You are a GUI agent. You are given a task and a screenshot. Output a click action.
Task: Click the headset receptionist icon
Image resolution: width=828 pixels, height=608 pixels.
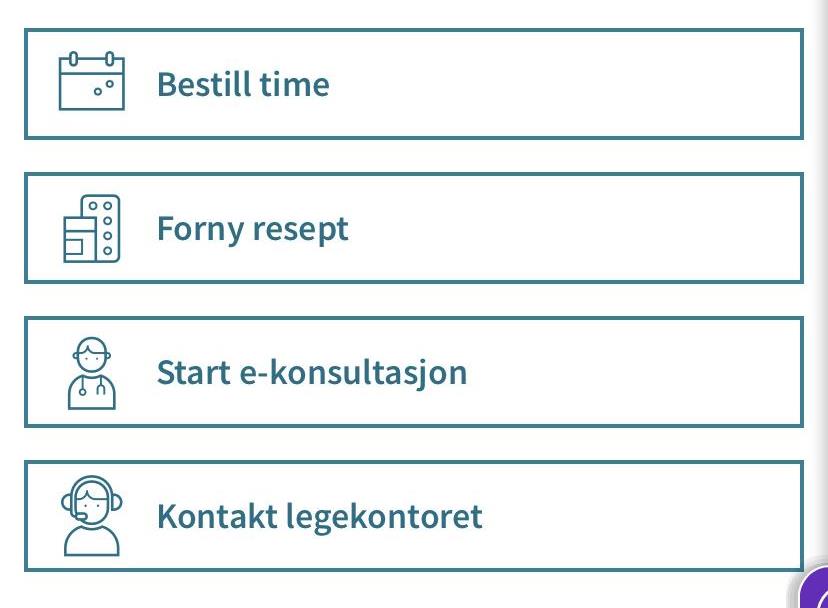click(92, 516)
